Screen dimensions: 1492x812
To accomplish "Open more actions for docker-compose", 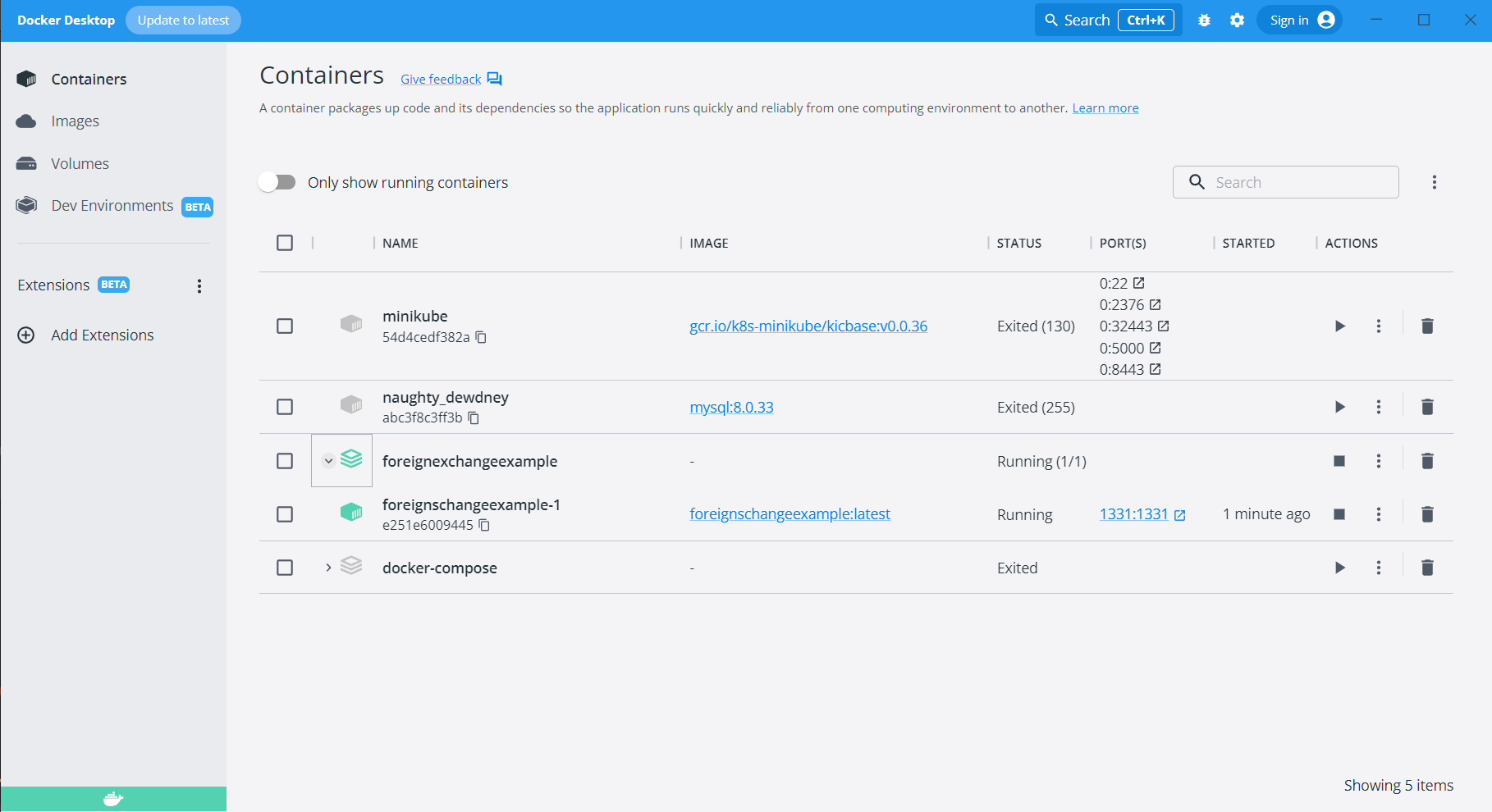I will tap(1379, 568).
